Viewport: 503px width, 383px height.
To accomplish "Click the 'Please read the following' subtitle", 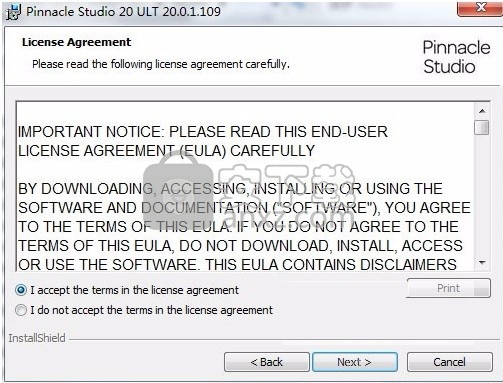I will point(161,64).
